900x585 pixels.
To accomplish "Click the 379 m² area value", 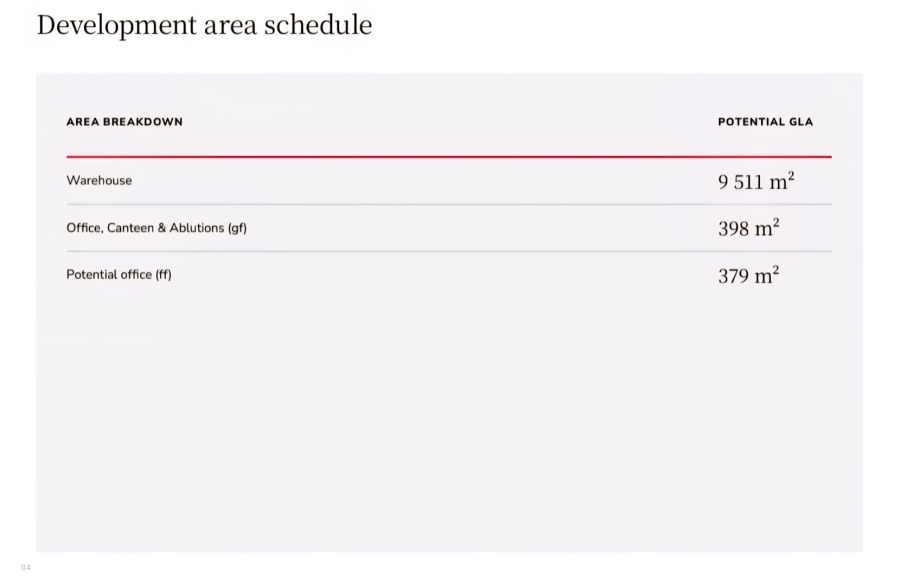I will 748,275.
